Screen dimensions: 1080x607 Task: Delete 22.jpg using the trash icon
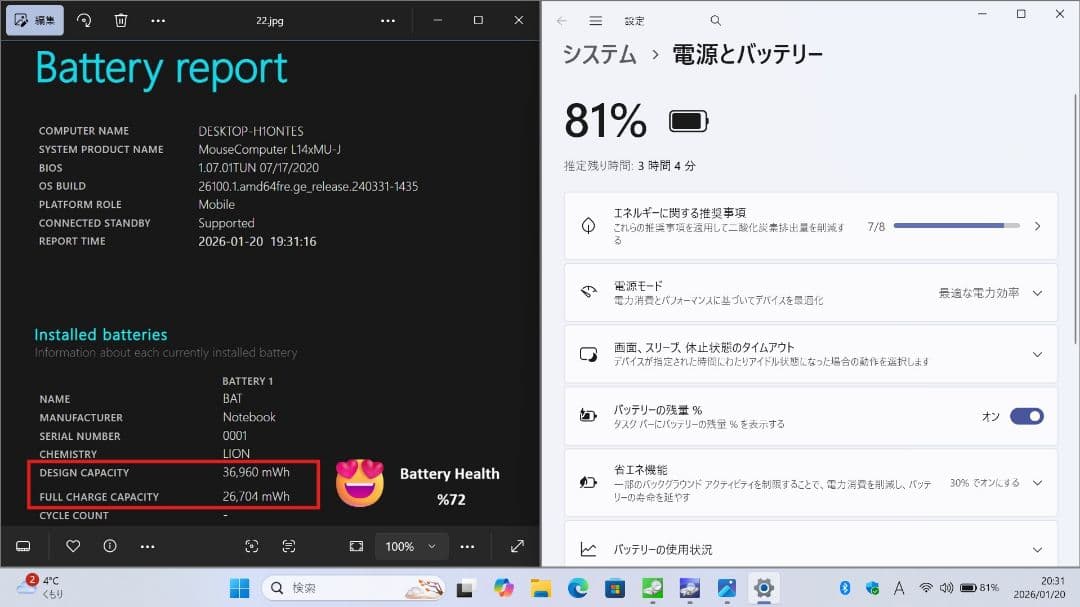point(121,20)
